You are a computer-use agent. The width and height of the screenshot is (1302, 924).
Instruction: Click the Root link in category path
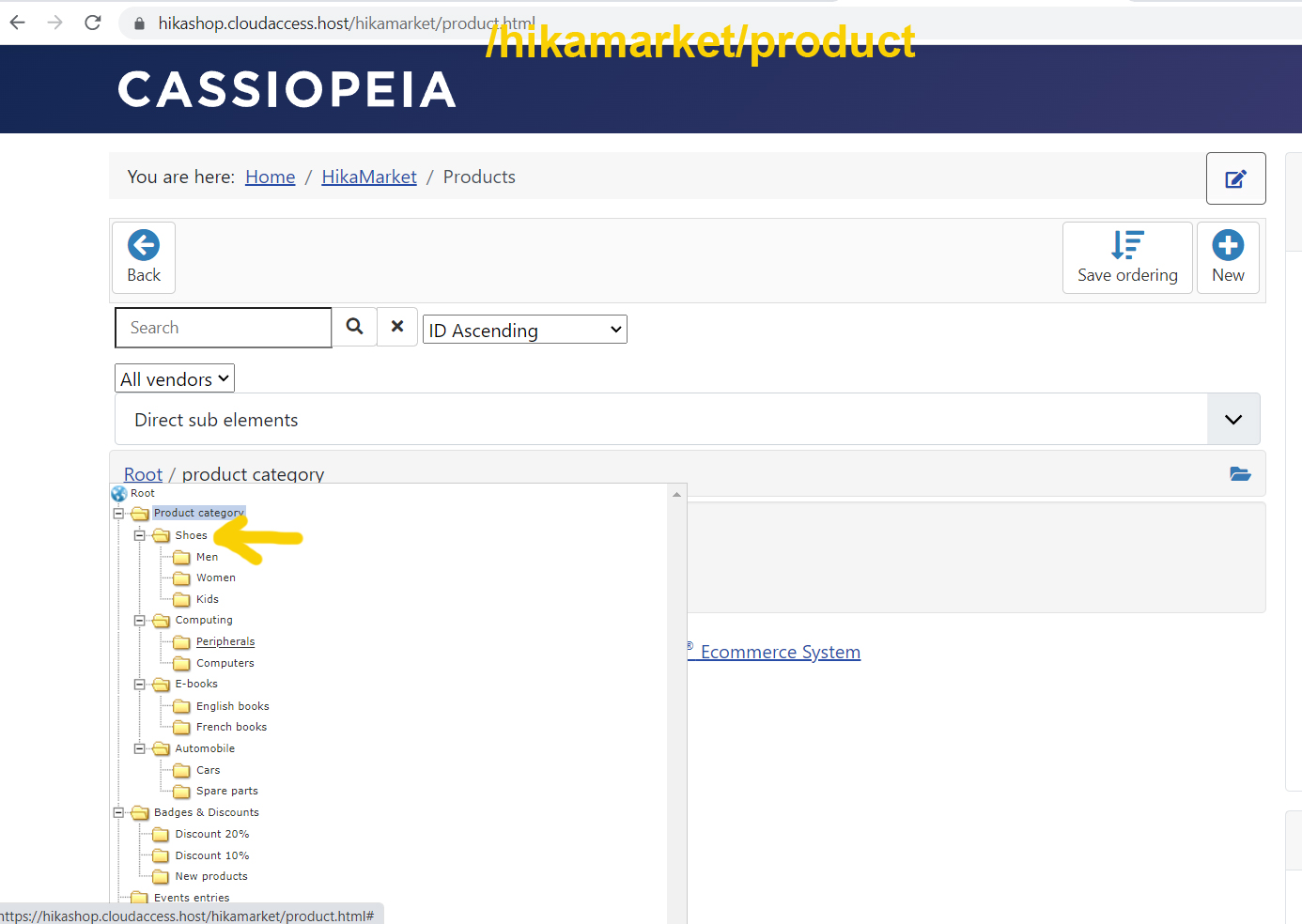coord(143,474)
